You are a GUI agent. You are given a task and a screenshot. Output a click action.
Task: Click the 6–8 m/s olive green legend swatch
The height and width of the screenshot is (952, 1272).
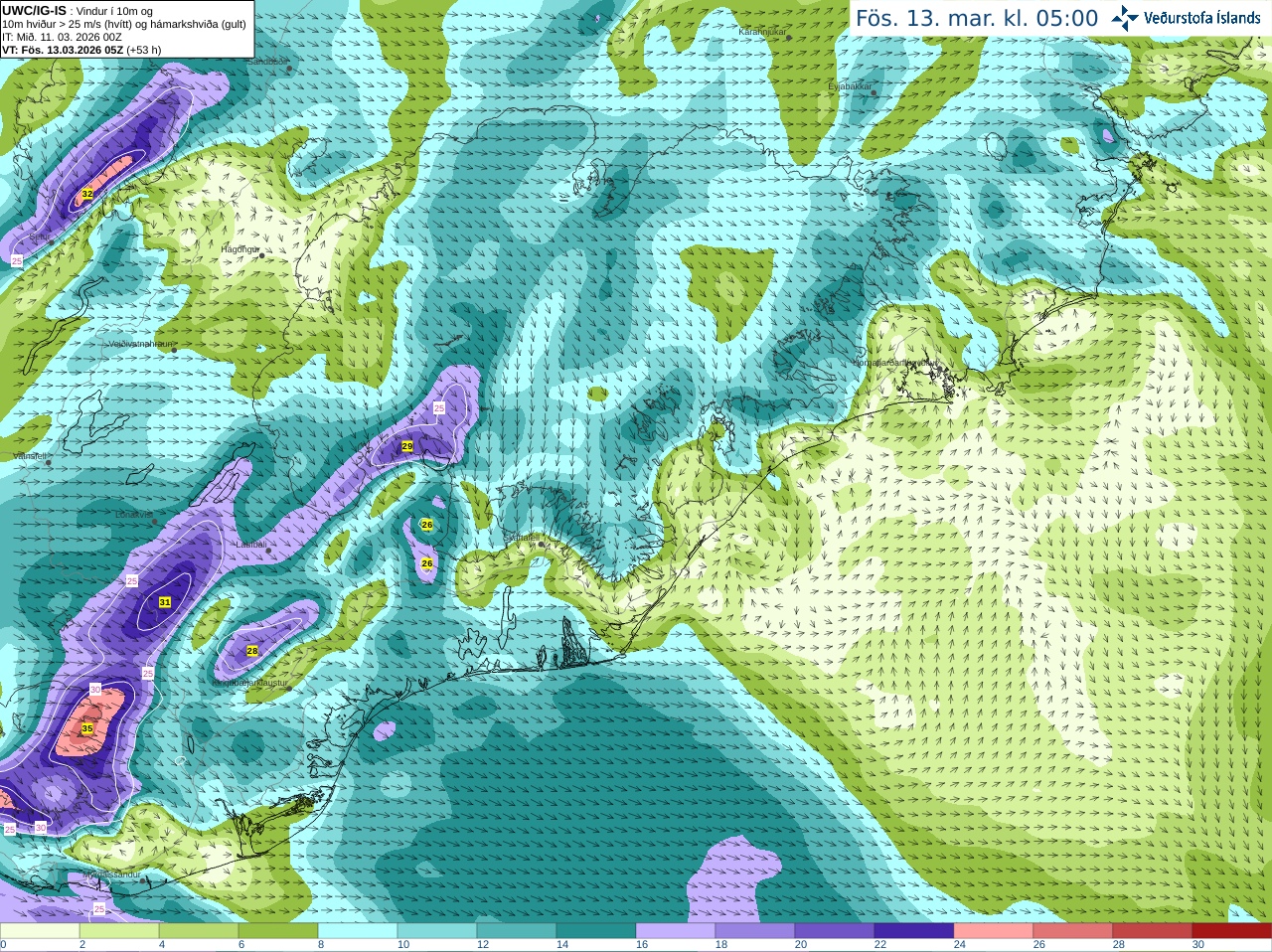278,931
